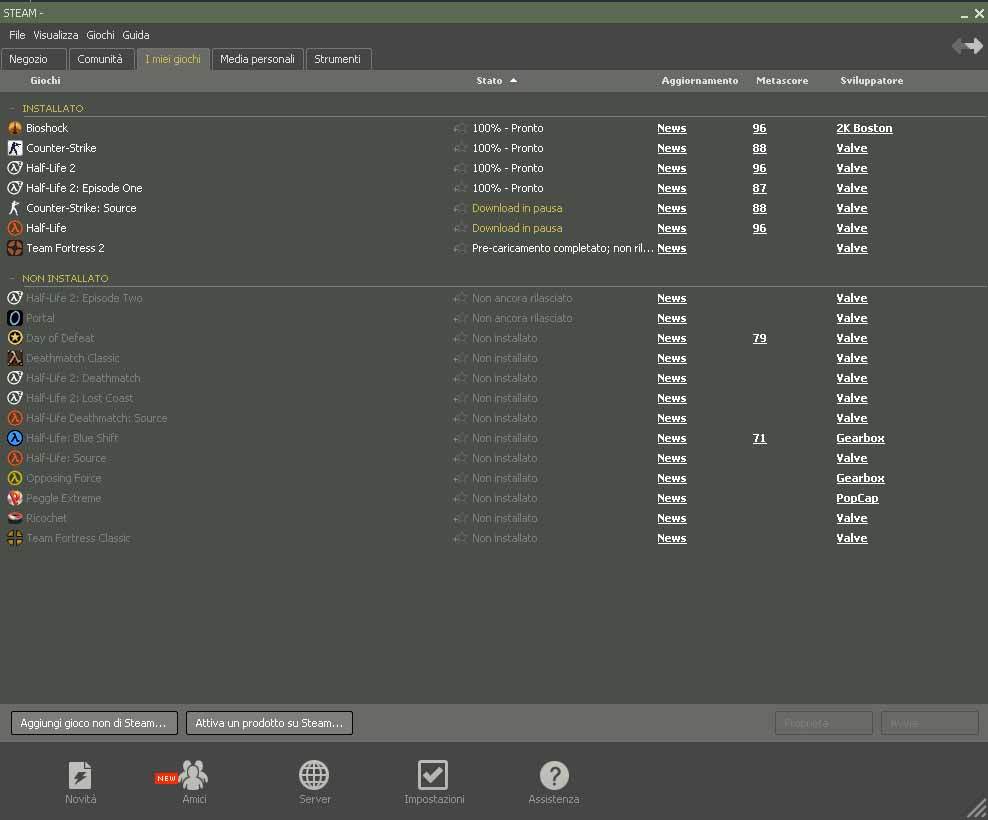Click the Ricochet game icon
The height and width of the screenshot is (820, 988).
tap(14, 518)
